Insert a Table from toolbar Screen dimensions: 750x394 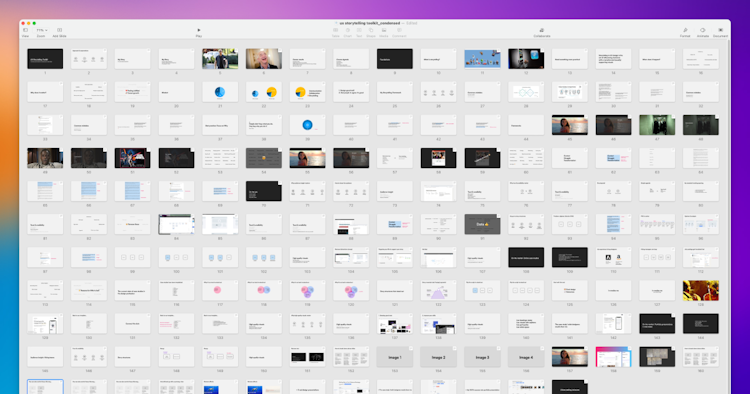click(336, 32)
